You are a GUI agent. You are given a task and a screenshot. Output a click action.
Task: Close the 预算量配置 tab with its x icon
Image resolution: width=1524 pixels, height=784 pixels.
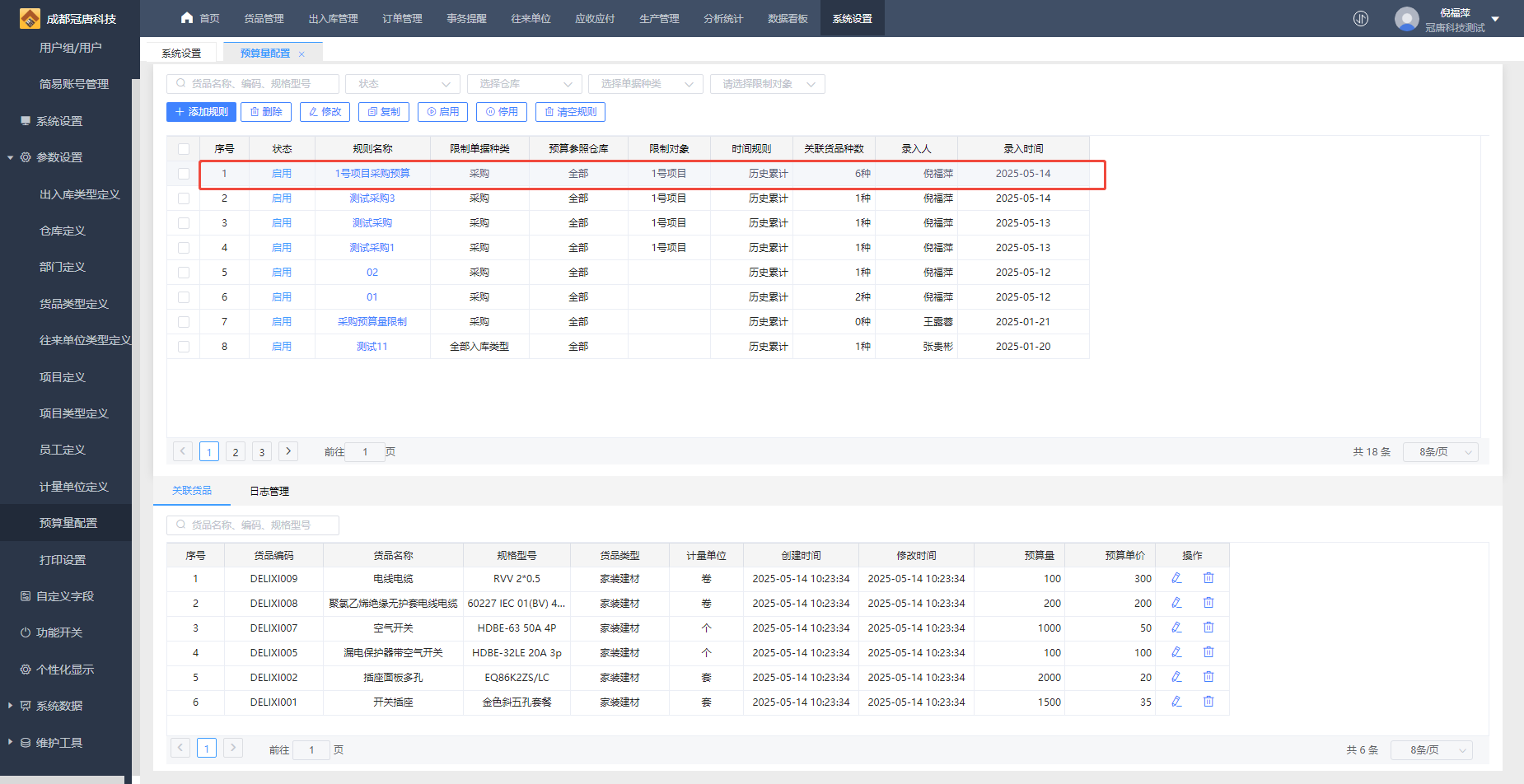302,54
